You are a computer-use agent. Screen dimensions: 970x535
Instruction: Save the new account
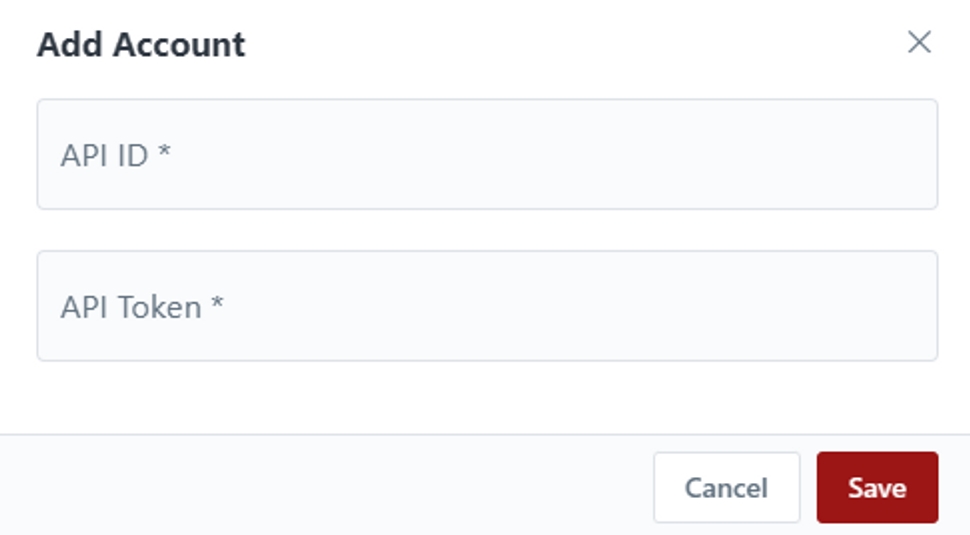pyautogui.click(x=877, y=488)
